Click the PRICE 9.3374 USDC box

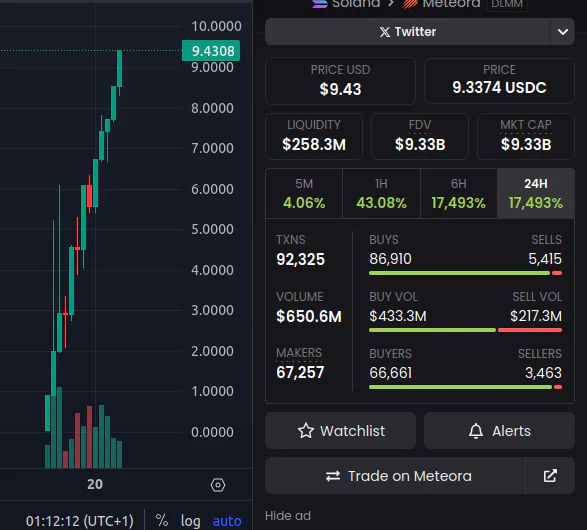499,81
